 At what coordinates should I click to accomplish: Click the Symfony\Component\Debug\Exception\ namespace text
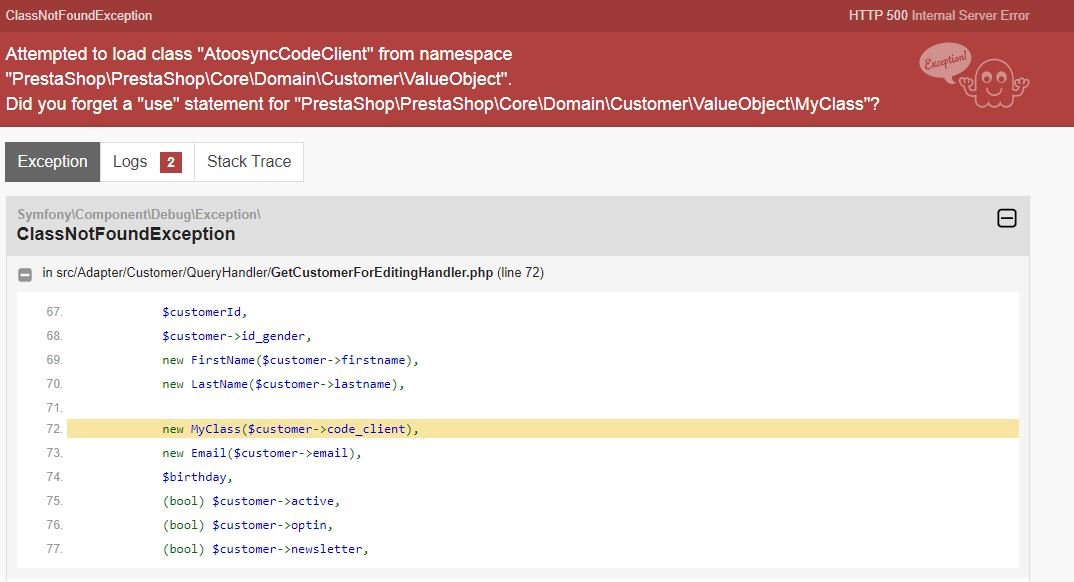[139, 214]
